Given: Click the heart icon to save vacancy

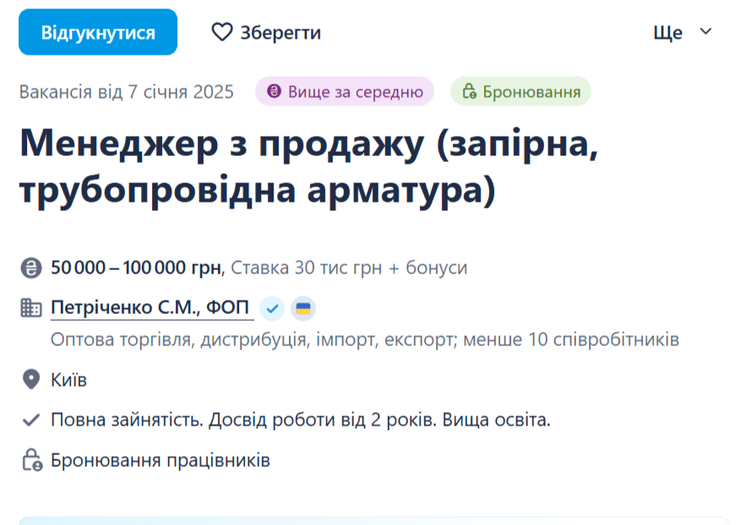Looking at the screenshot, I should coord(222,32).
